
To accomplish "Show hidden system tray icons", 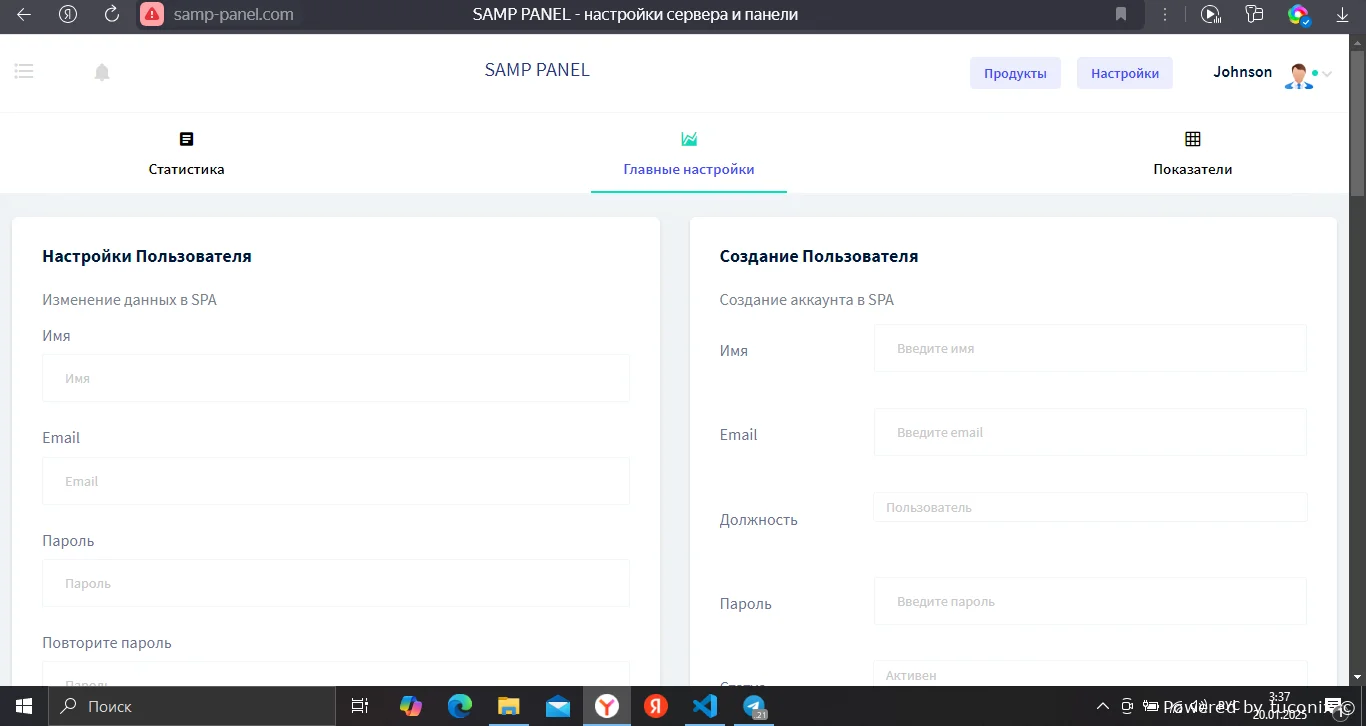I will coord(1103,705).
